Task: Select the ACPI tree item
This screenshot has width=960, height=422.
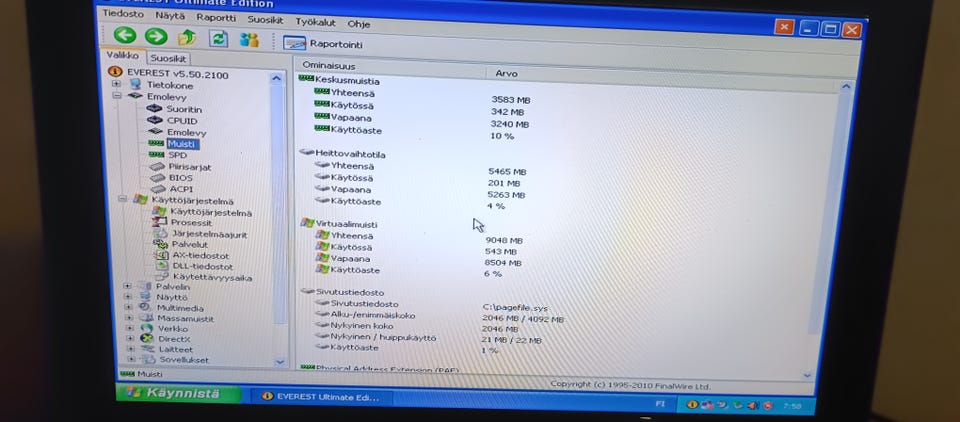Action: [181, 189]
